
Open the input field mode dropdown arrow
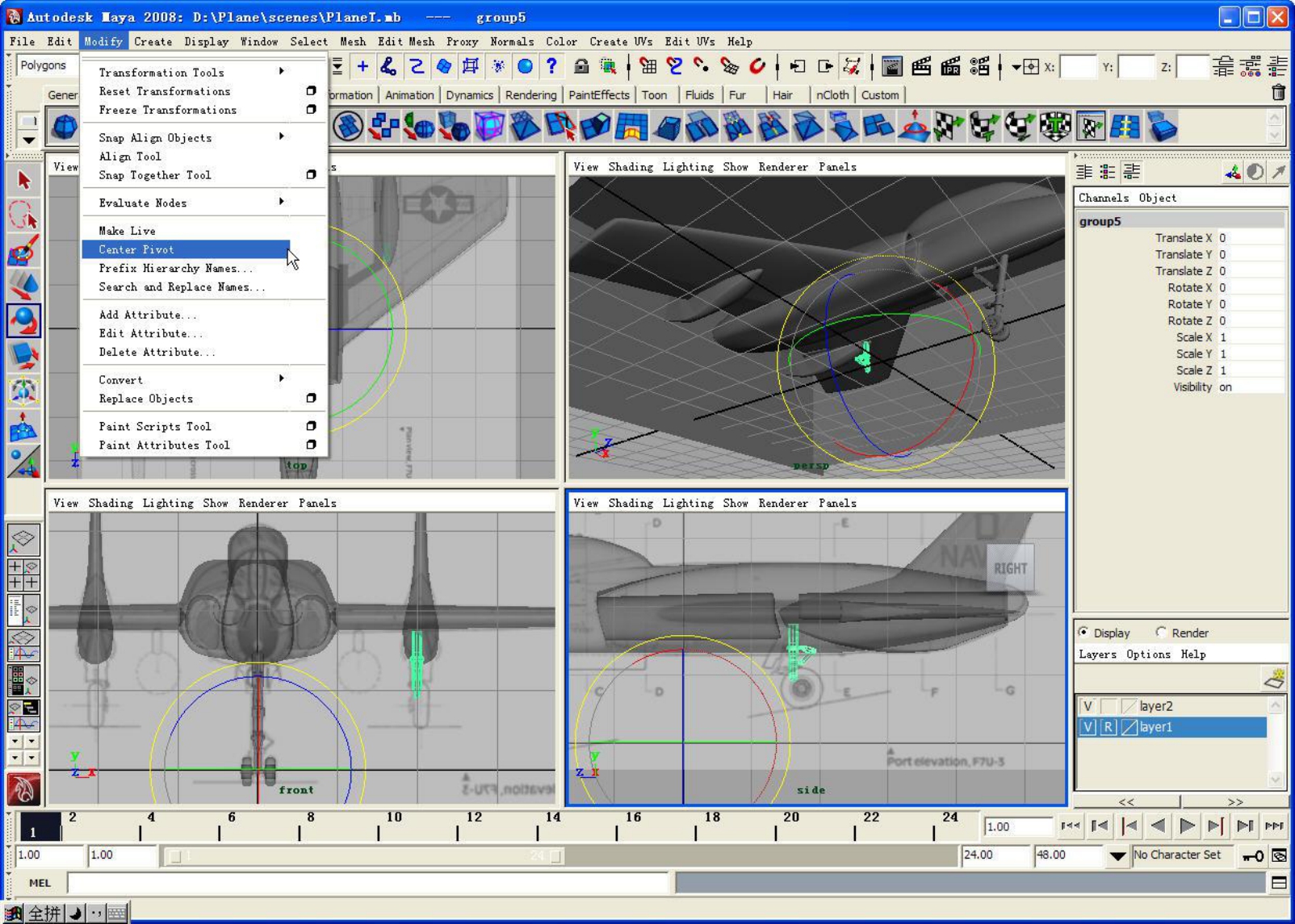(x=1016, y=67)
